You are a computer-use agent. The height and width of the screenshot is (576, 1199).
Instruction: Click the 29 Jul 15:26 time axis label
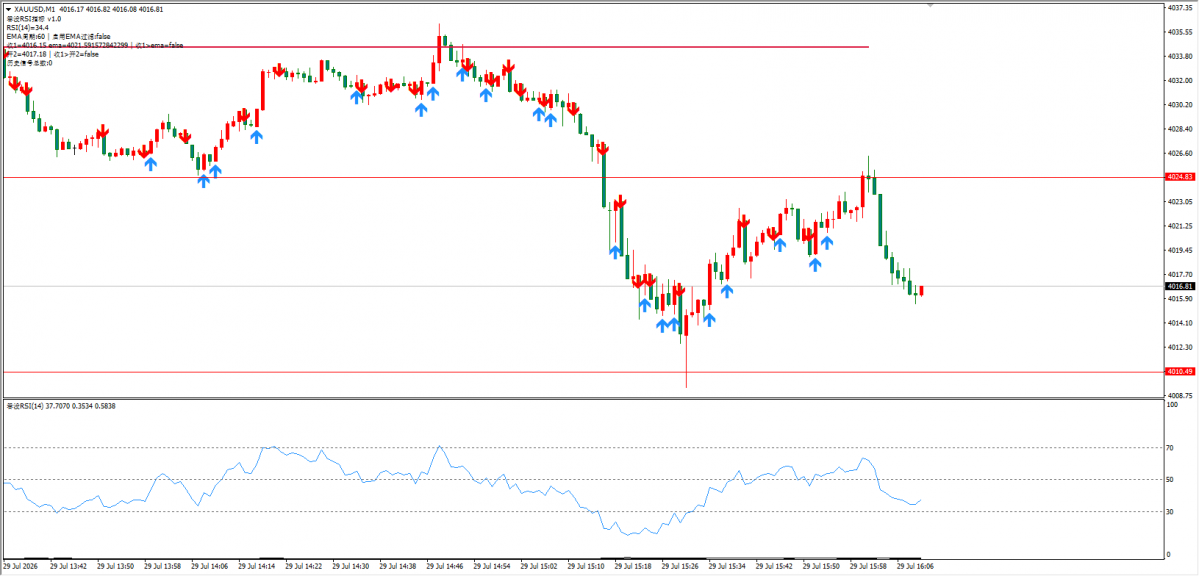pos(680,567)
